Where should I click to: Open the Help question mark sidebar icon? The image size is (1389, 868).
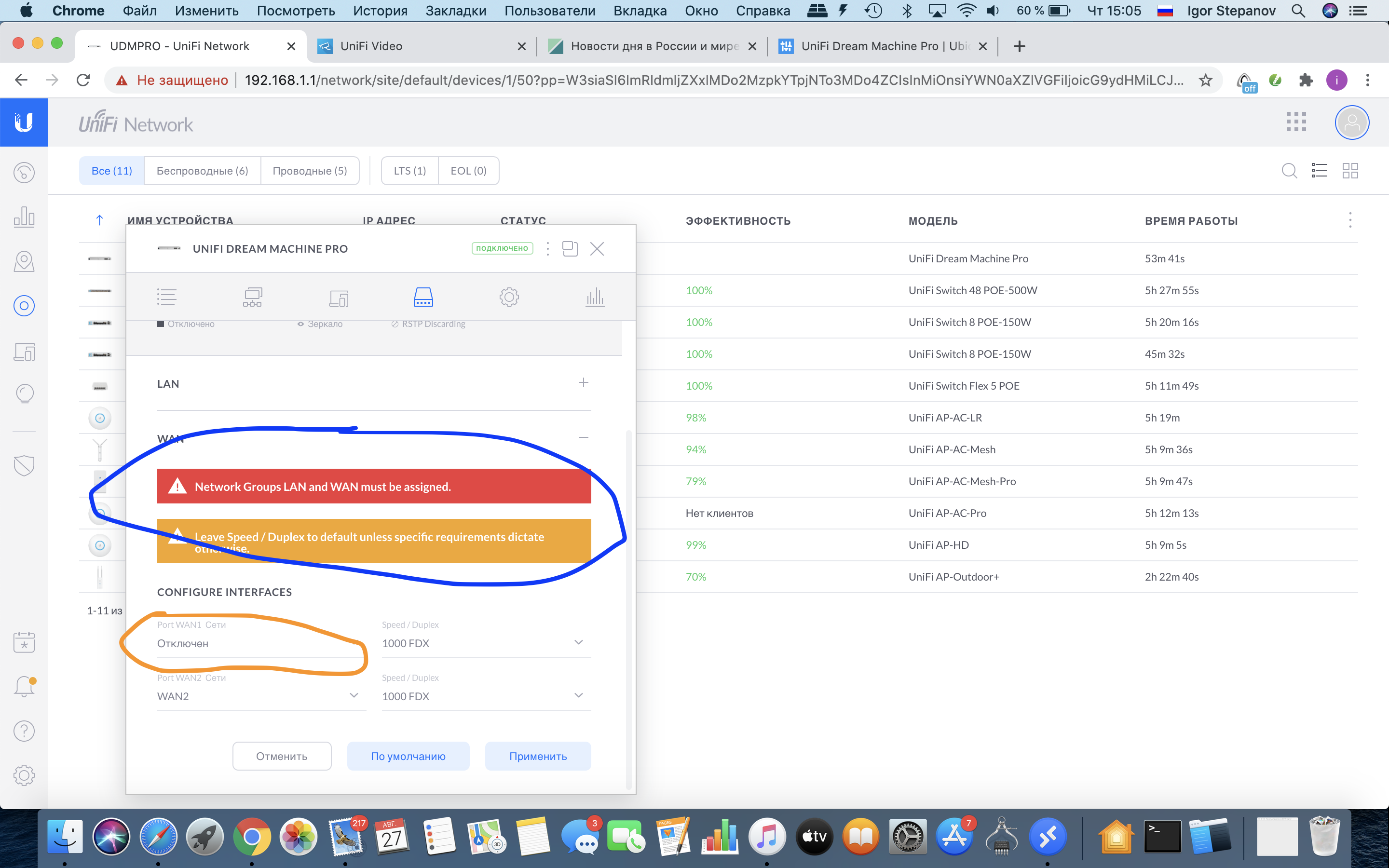pyautogui.click(x=24, y=731)
